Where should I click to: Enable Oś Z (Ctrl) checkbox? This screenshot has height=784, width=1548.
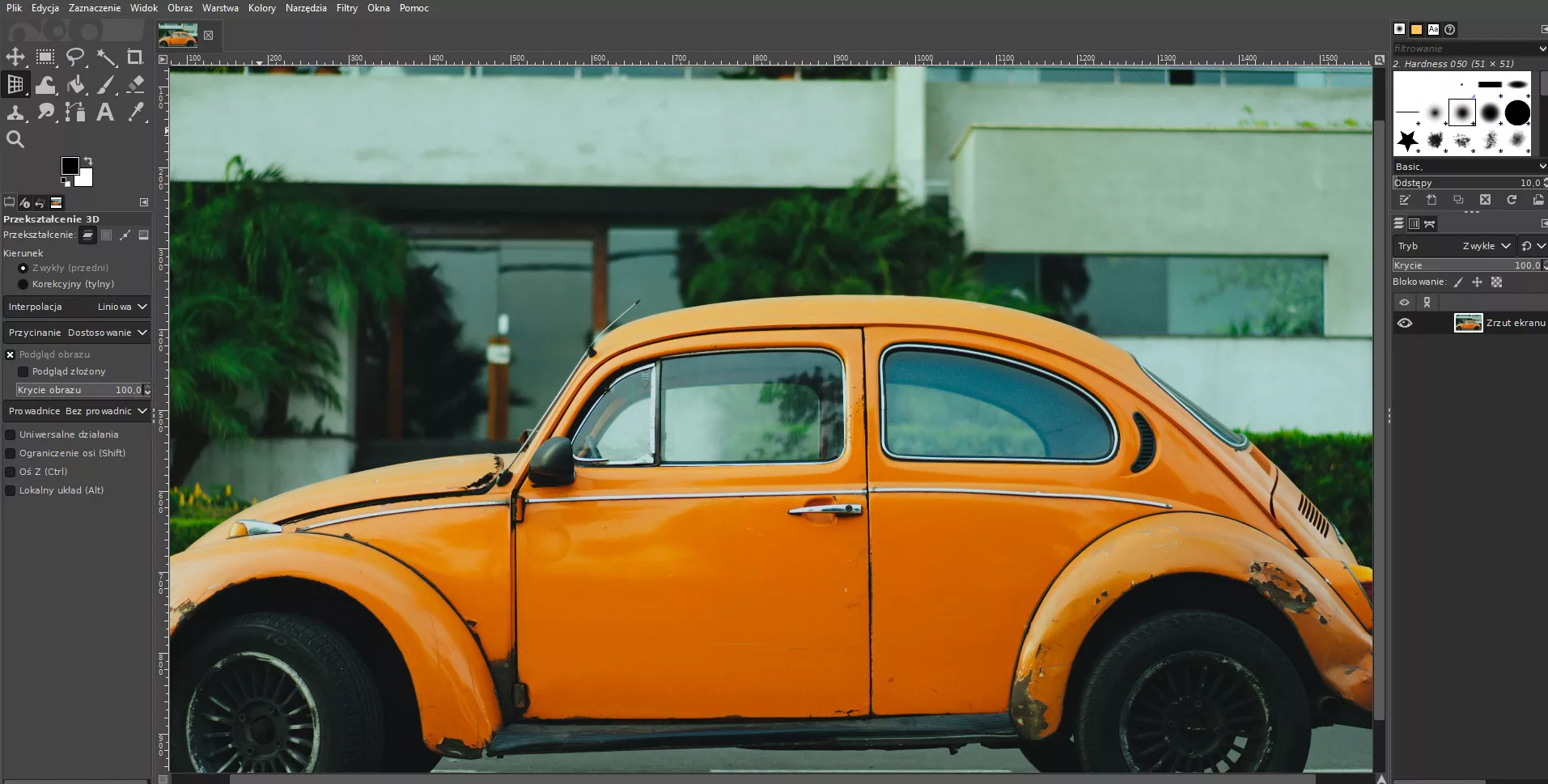point(11,472)
